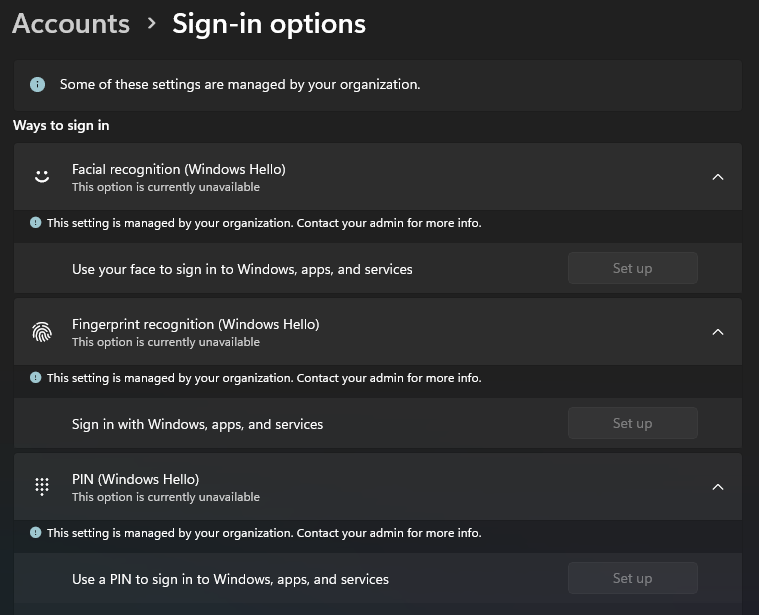
Task: Collapse Fingerprint recognition (Windows Hello) section
Action: (x=718, y=332)
